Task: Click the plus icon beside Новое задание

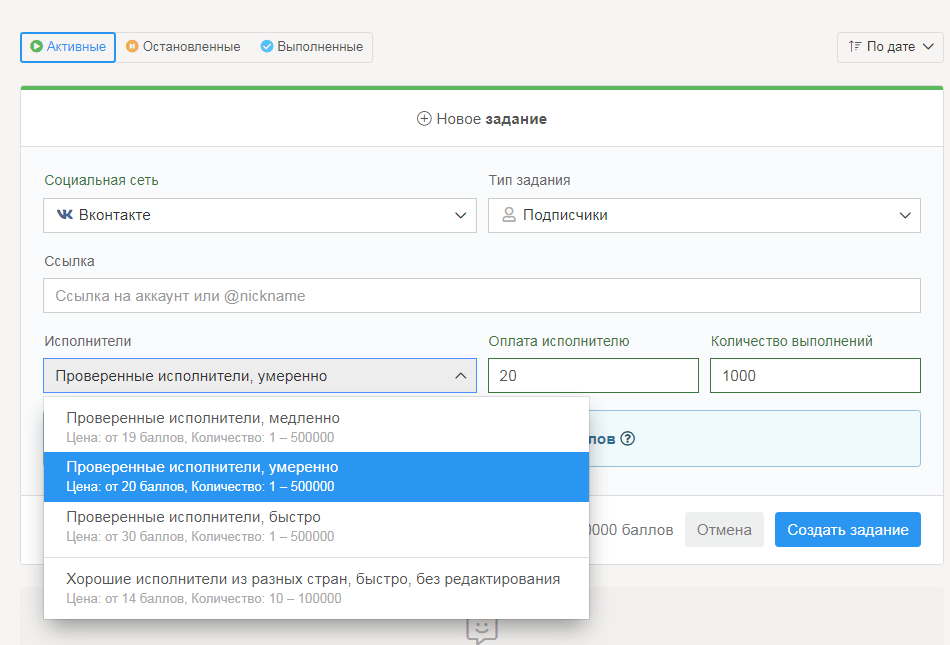Action: [424, 119]
